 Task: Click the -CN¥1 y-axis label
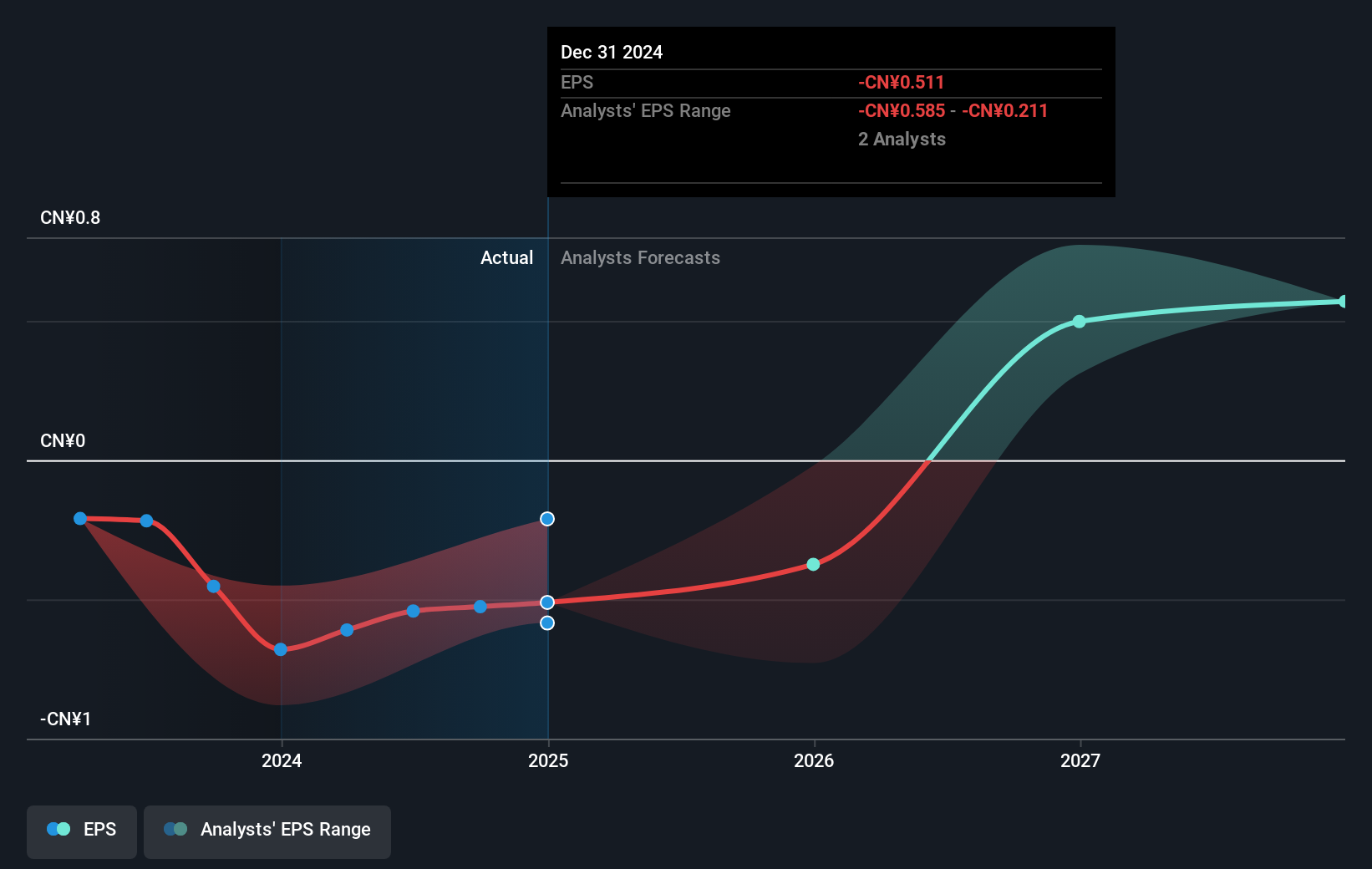66,719
